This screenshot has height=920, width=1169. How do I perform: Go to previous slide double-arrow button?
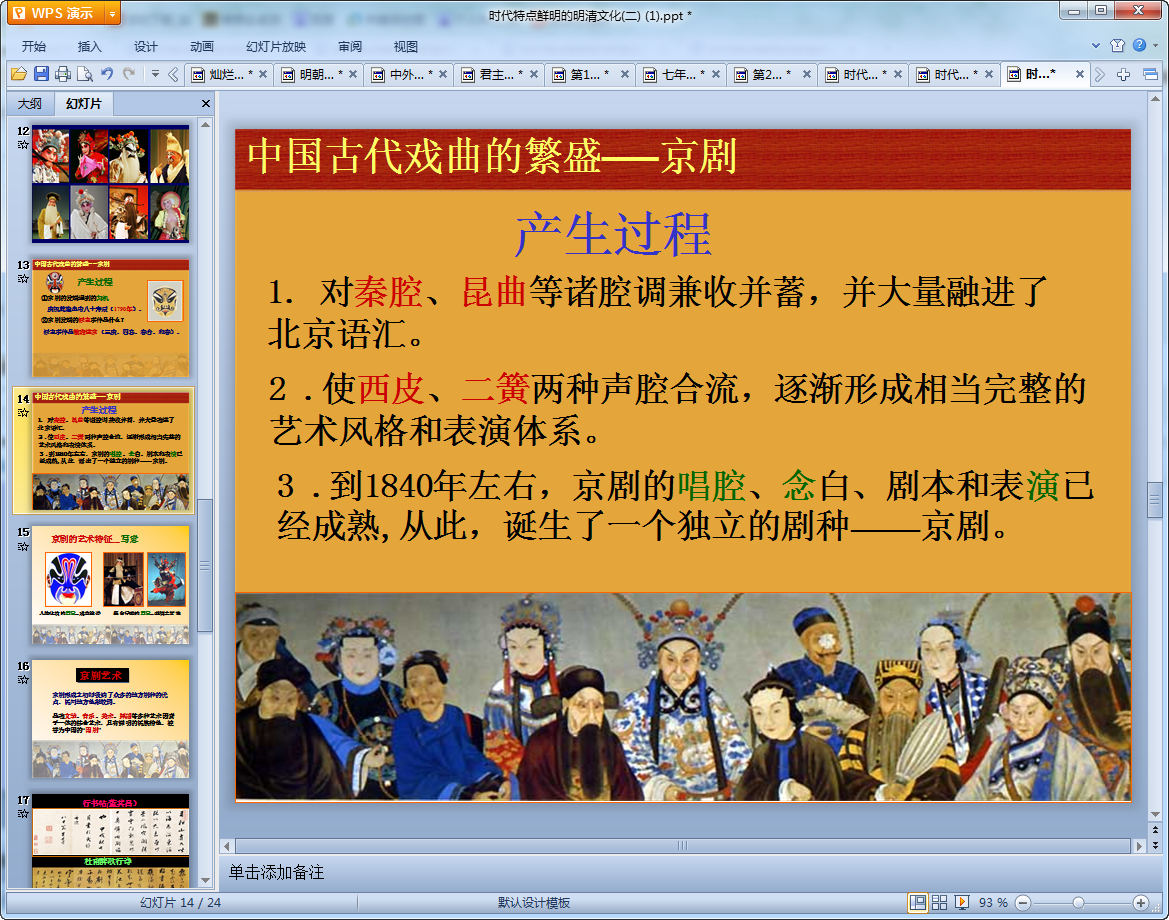pyautogui.click(x=1155, y=831)
